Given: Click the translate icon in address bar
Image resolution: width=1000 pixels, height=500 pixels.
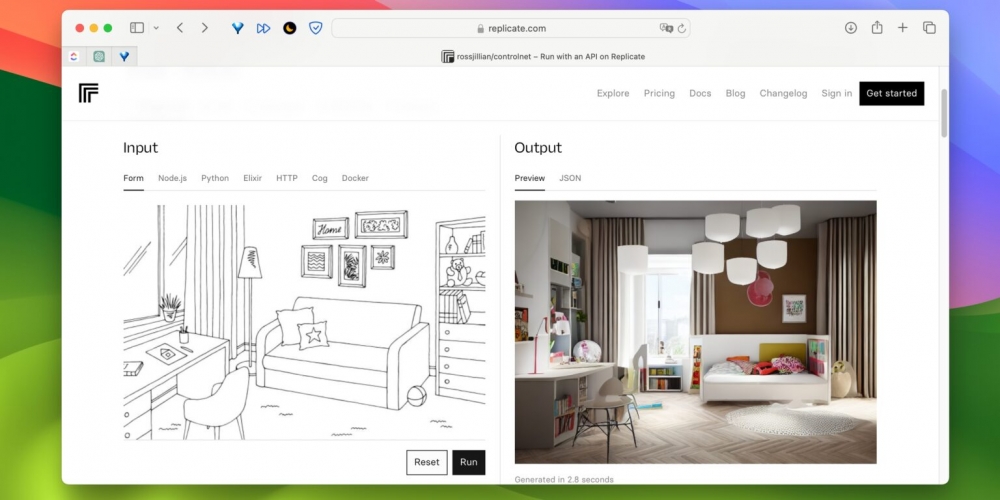Looking at the screenshot, I should [x=666, y=28].
